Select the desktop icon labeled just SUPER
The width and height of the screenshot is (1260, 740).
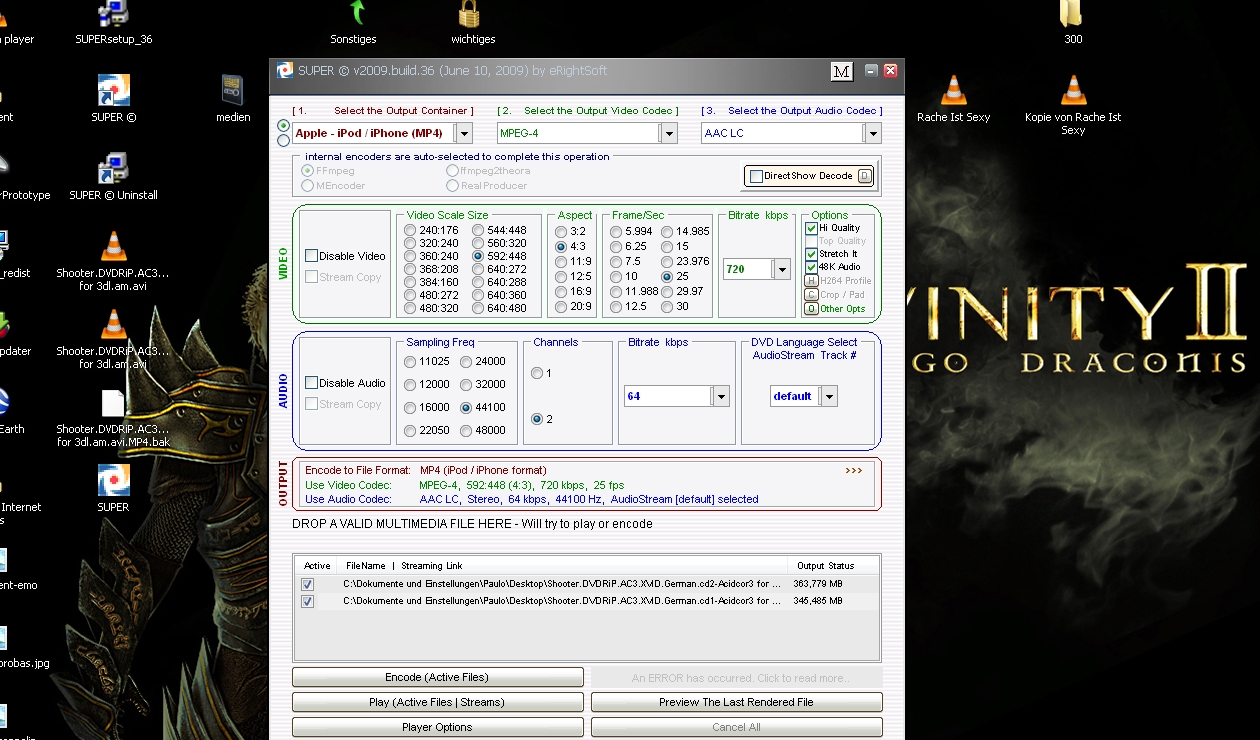pyautogui.click(x=113, y=489)
